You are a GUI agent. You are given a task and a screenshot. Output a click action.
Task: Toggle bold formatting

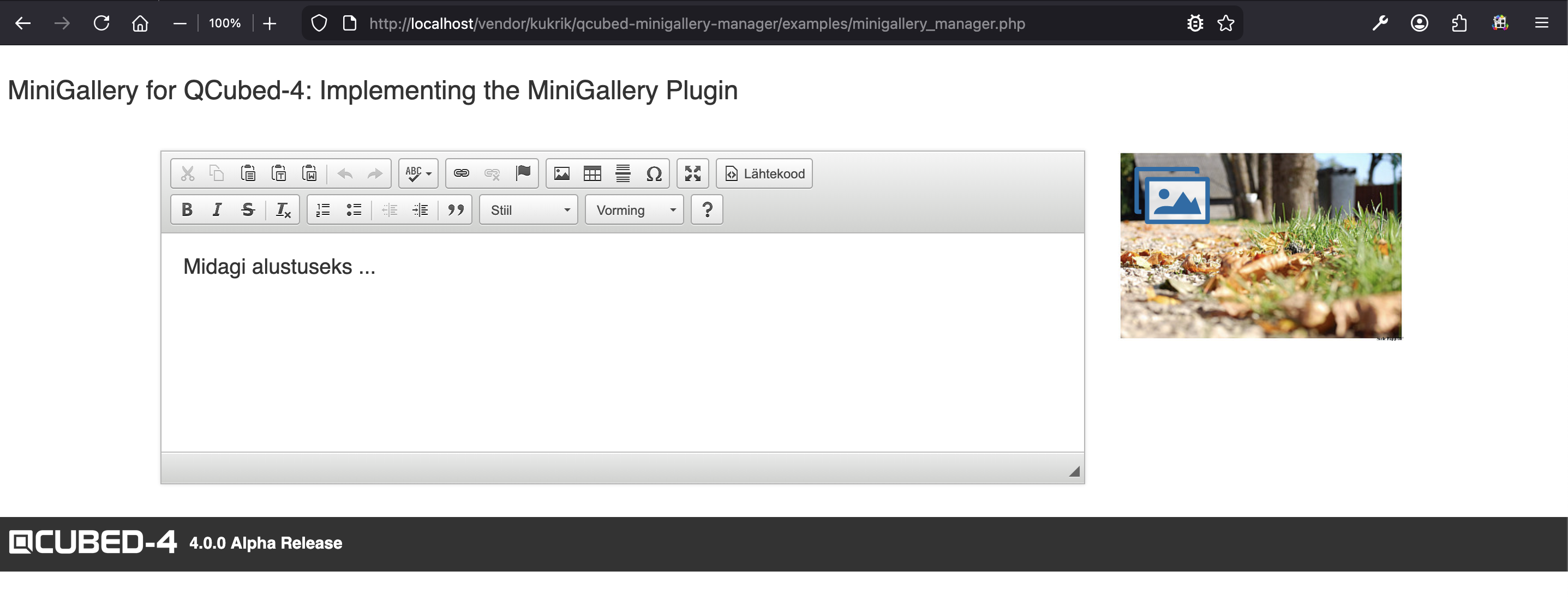(x=187, y=209)
